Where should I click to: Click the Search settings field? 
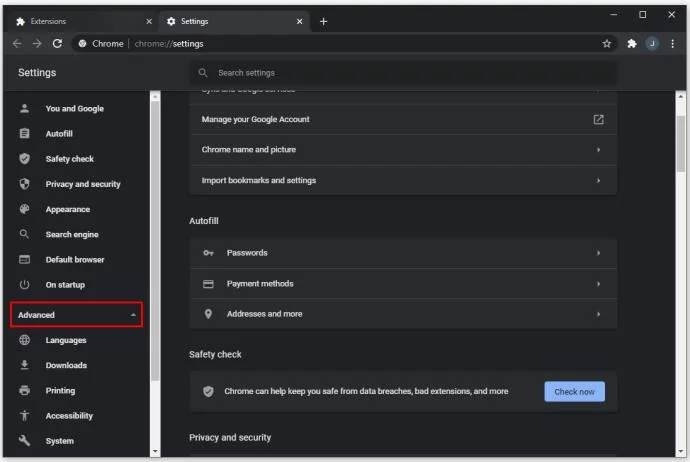pyautogui.click(x=403, y=73)
